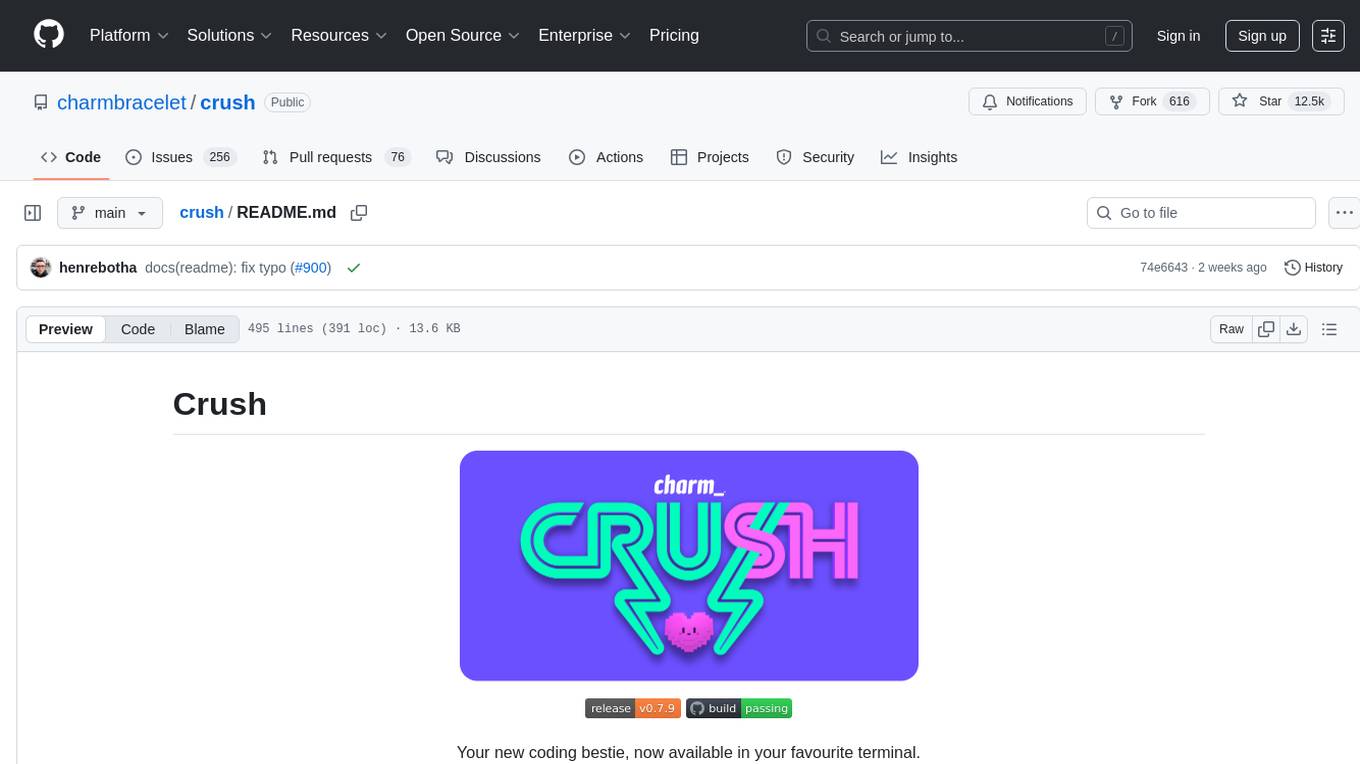Switch to the Security tab
This screenshot has height=764, width=1360.
[815, 157]
